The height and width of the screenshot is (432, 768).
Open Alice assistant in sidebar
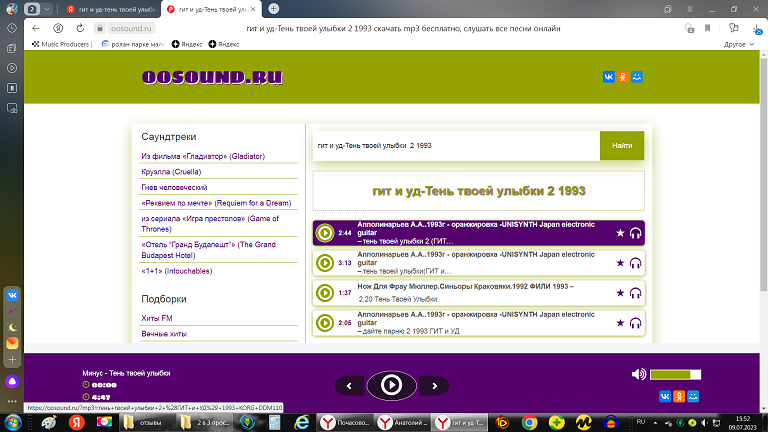12,381
